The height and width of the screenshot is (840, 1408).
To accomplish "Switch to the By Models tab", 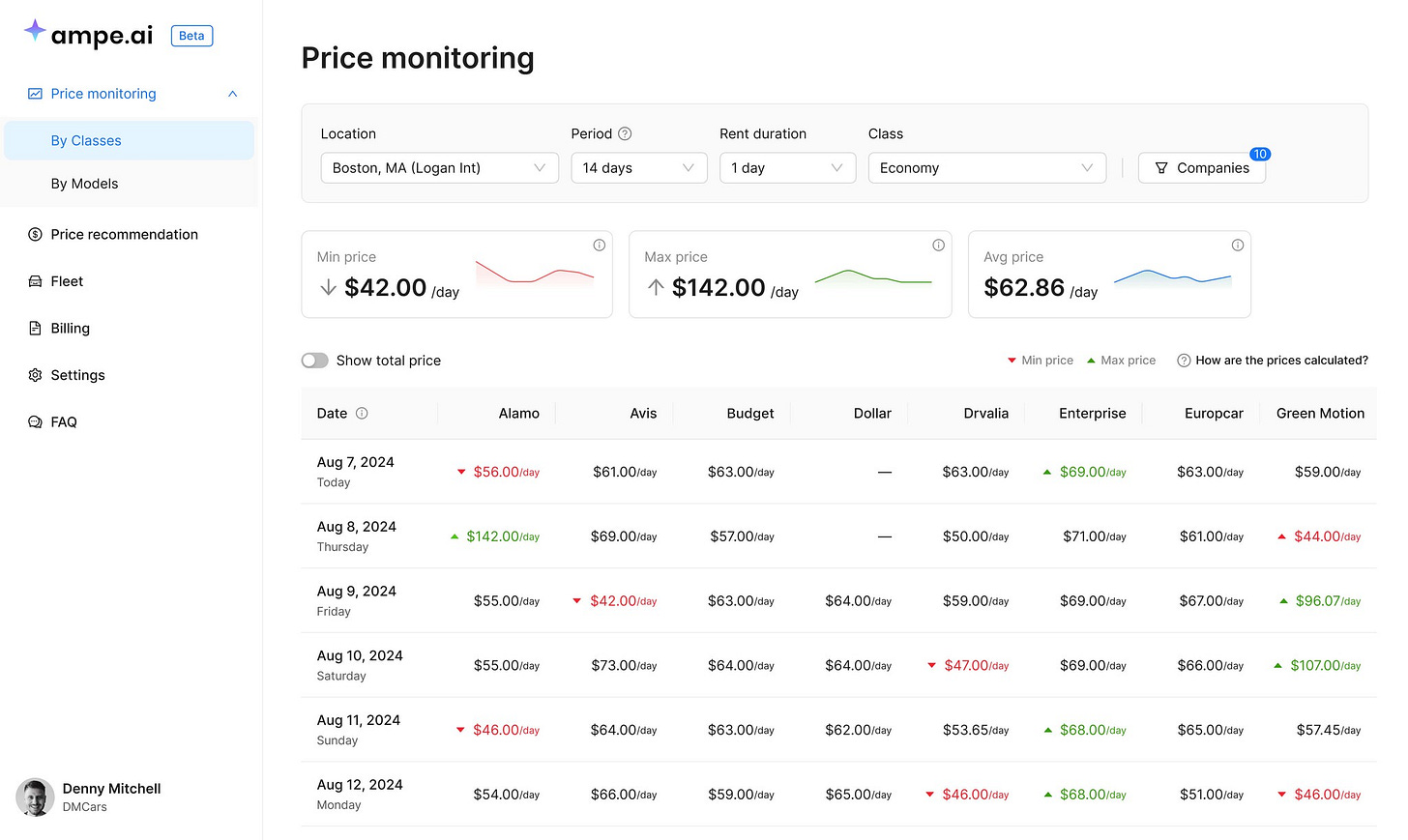I will (84, 183).
